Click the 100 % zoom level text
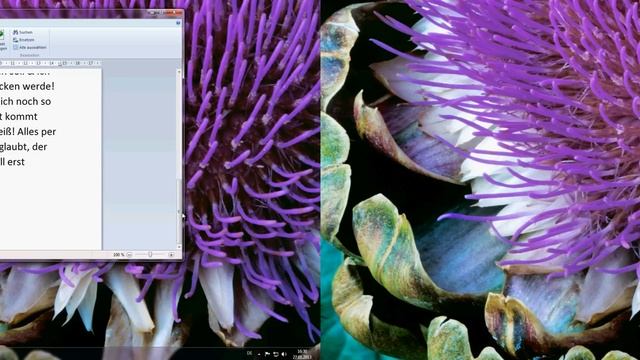The width and height of the screenshot is (640, 360). click(x=118, y=255)
